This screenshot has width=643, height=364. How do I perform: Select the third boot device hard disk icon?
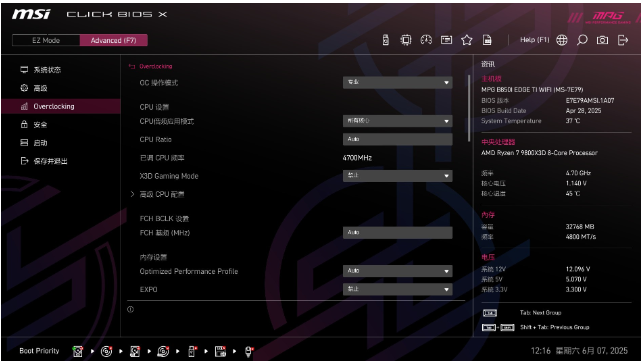[135, 351]
